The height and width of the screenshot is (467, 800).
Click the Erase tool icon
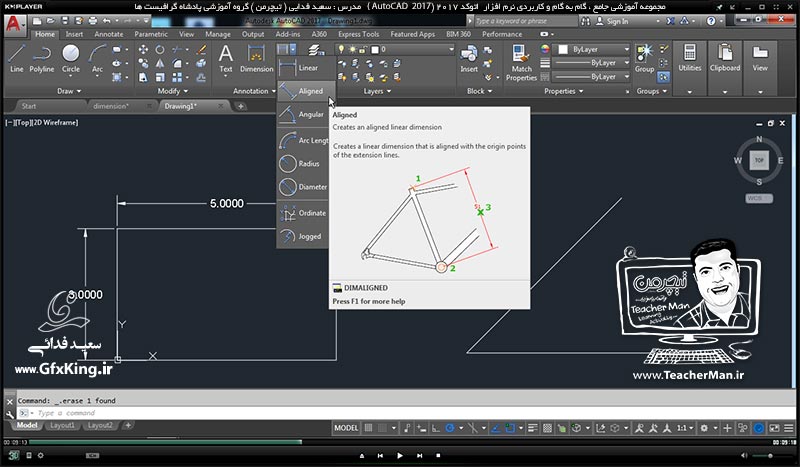click(202, 50)
